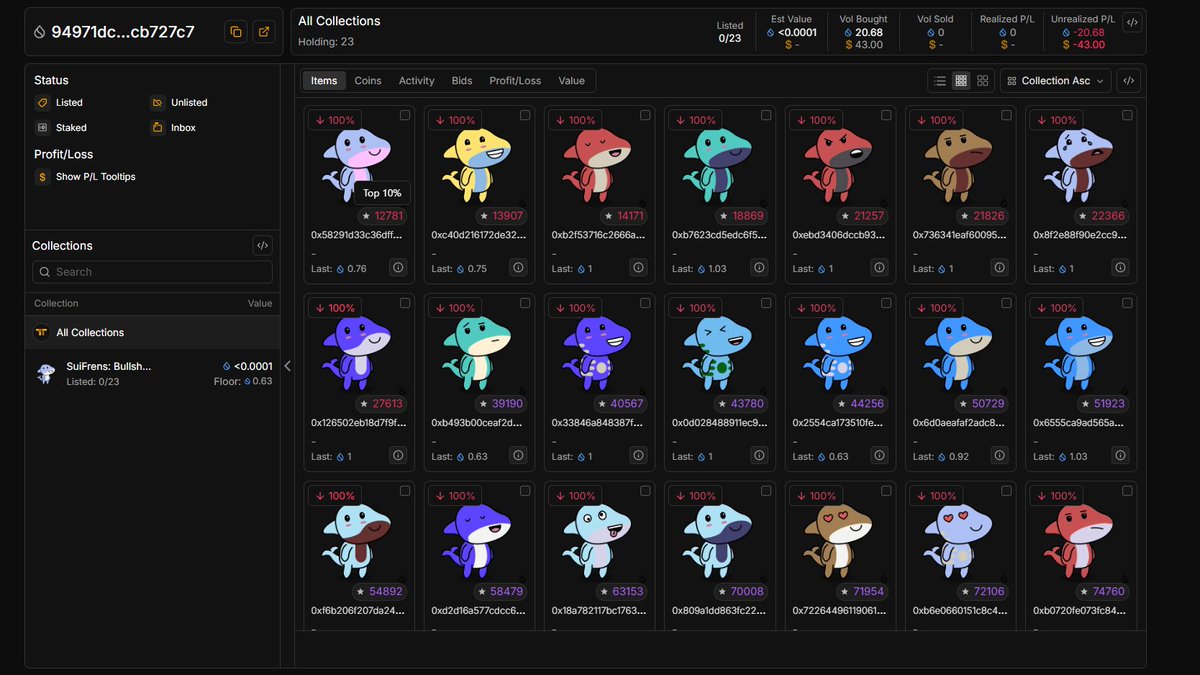Image resolution: width=1200 pixels, height=675 pixels.
Task: Click the rank badge 12781
Action: coord(384,216)
